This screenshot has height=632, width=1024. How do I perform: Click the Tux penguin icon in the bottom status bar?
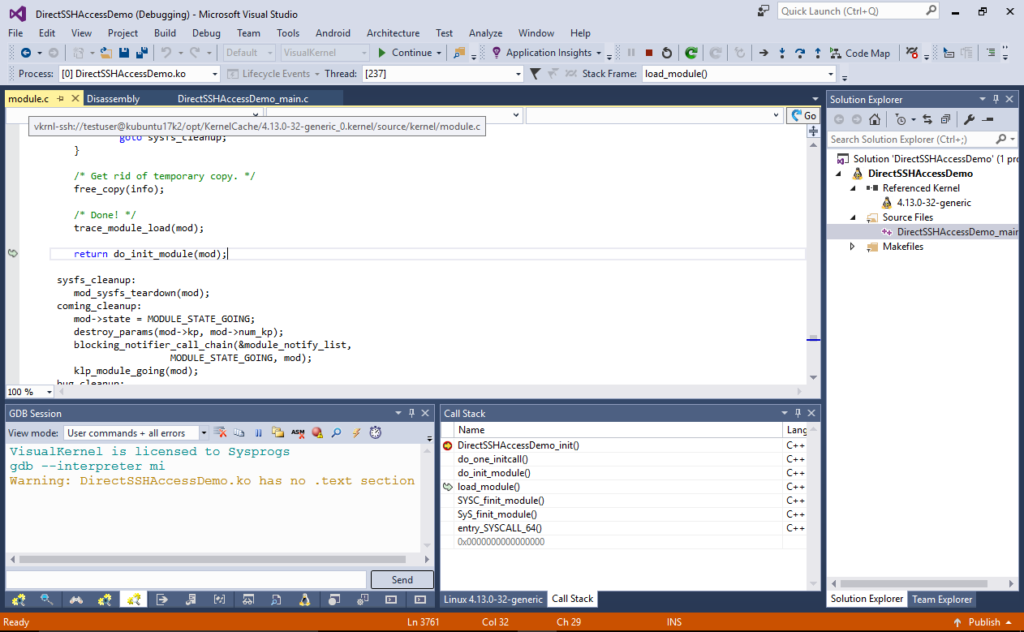click(x=306, y=599)
